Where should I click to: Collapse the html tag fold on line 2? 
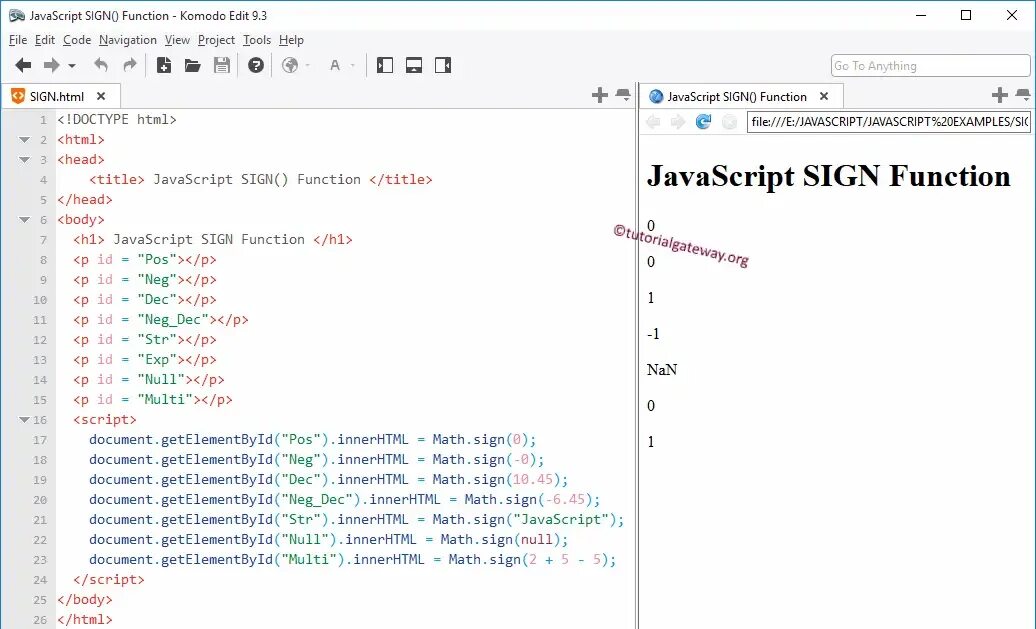point(24,139)
